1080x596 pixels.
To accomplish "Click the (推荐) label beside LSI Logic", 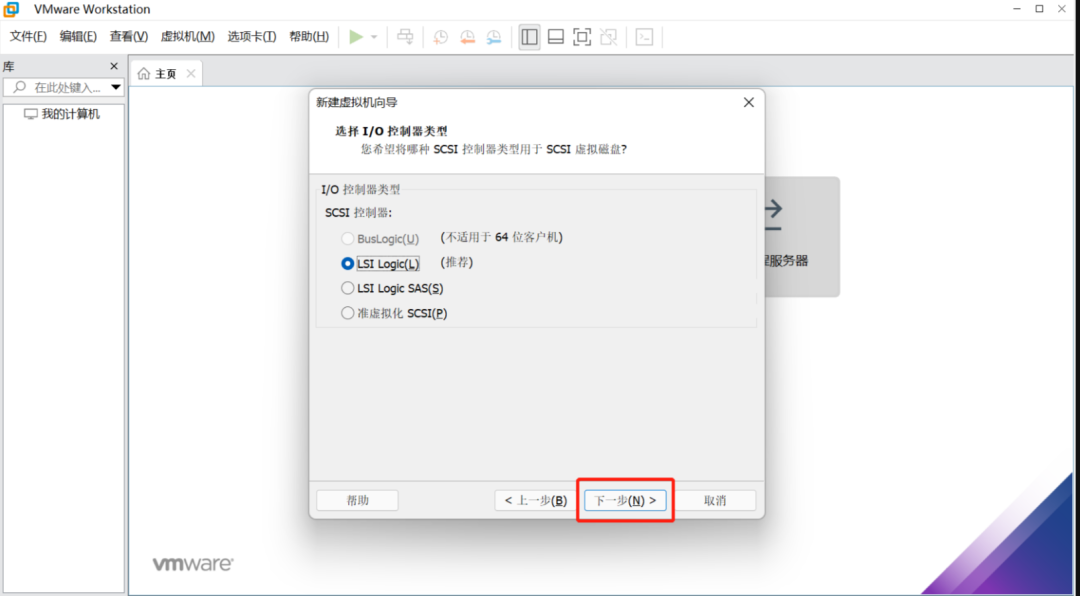I will (457, 263).
